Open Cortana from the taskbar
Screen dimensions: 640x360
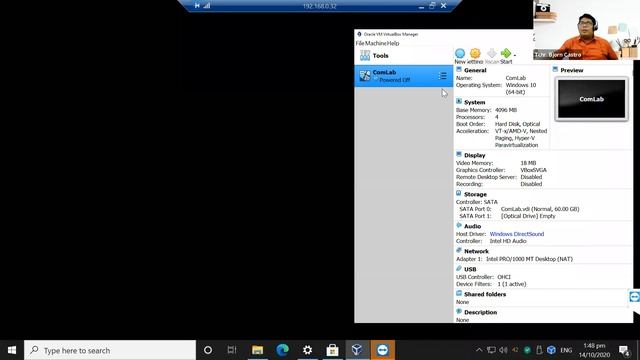(208, 350)
